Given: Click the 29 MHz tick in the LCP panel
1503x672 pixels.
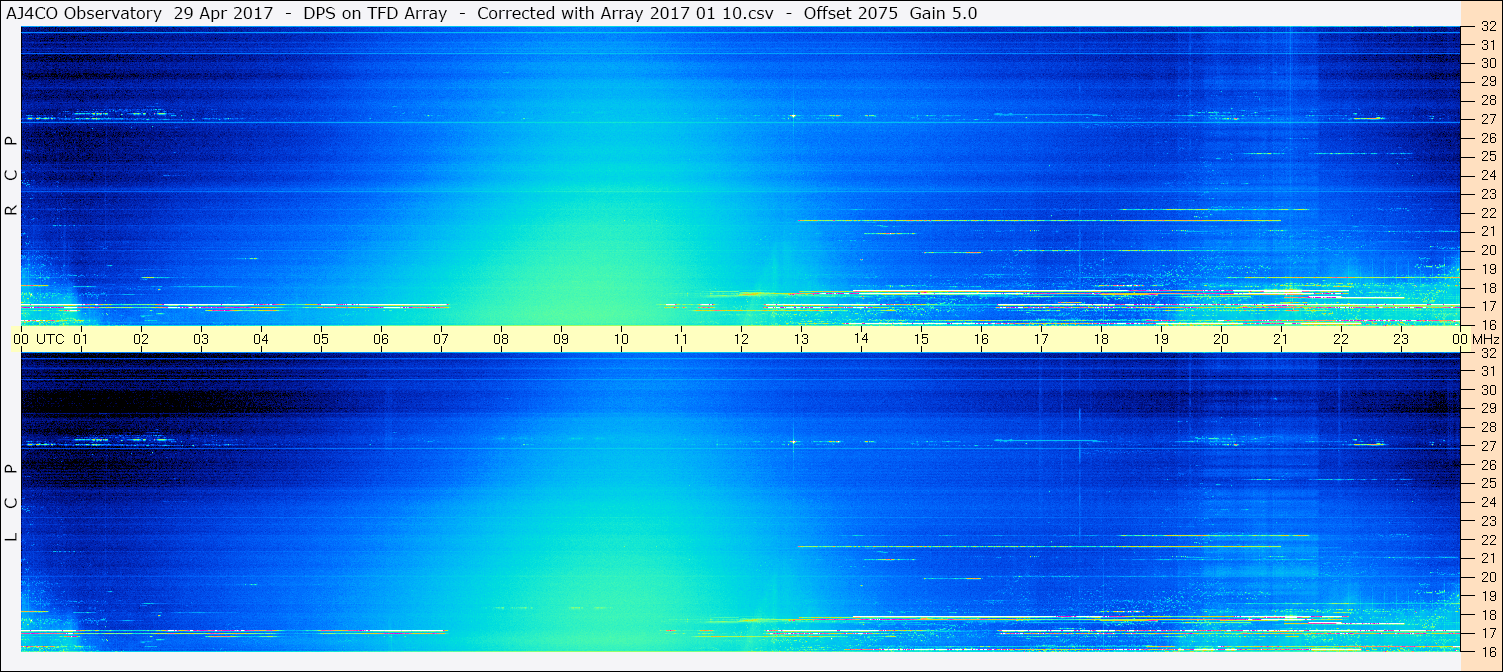Looking at the screenshot, I should (1487, 408).
